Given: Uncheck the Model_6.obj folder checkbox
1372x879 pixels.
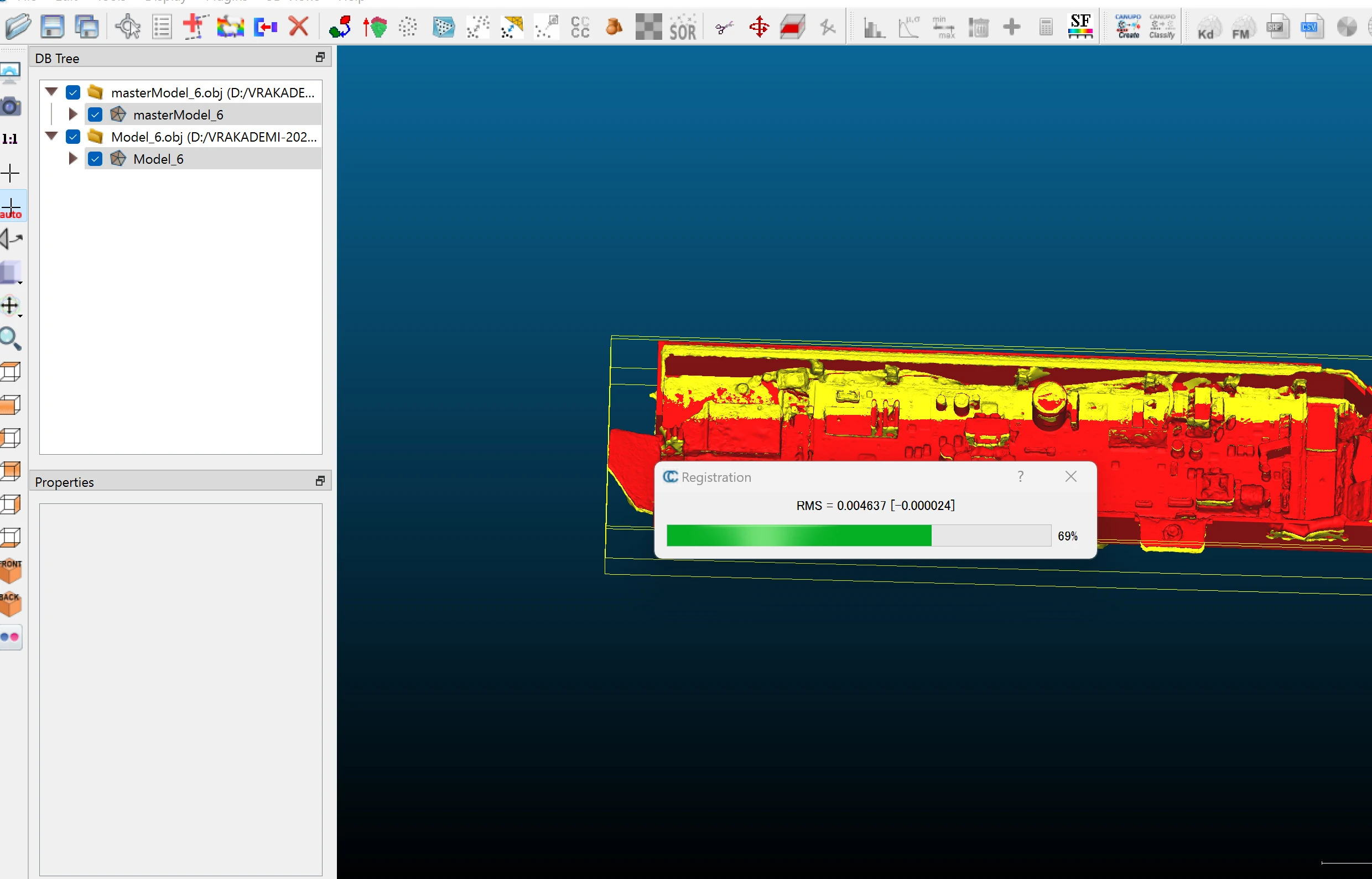Looking at the screenshot, I should 73,137.
